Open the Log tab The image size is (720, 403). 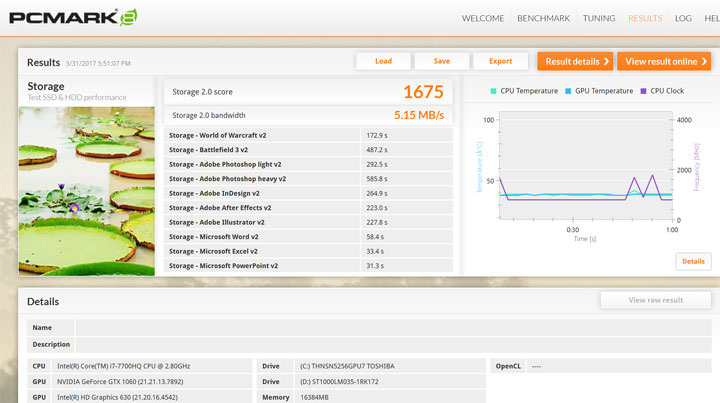(683, 18)
